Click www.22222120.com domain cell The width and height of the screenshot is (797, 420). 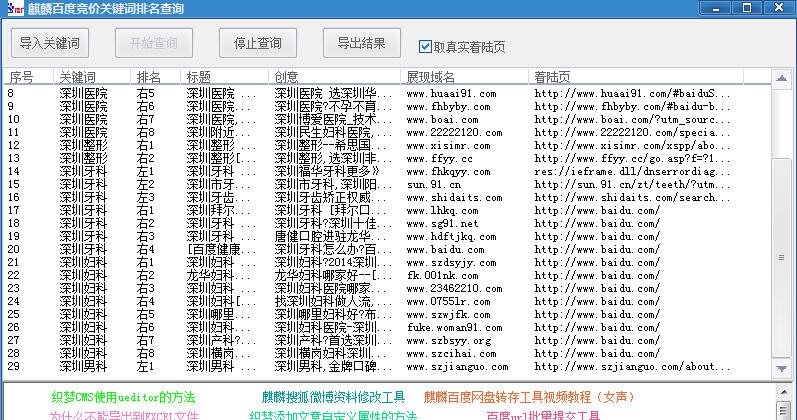[454, 133]
